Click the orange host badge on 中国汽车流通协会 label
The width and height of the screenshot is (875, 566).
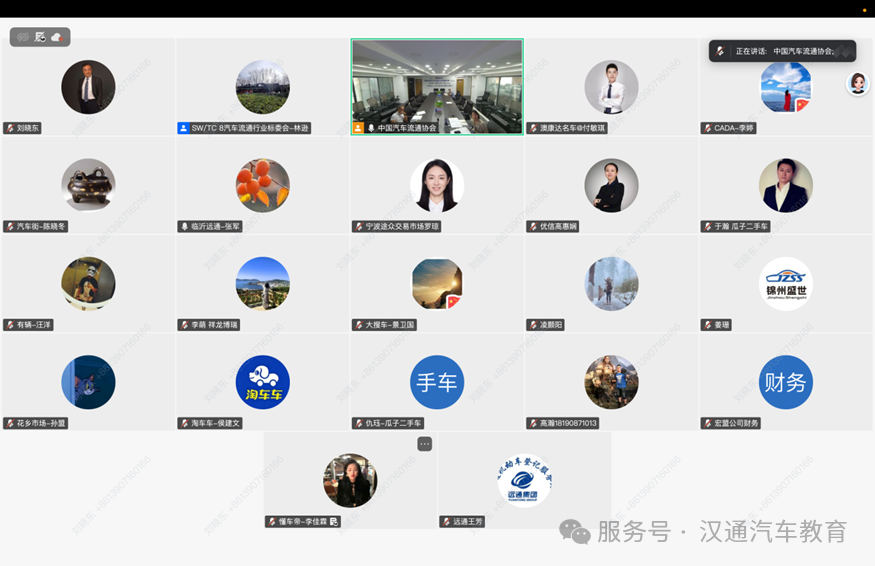point(358,128)
